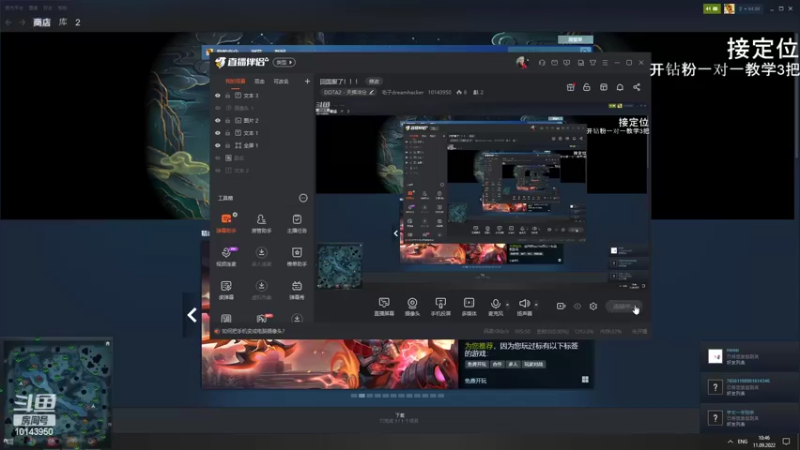Expand speaker options arrow
This screenshot has width=800, height=450.
click(x=536, y=305)
